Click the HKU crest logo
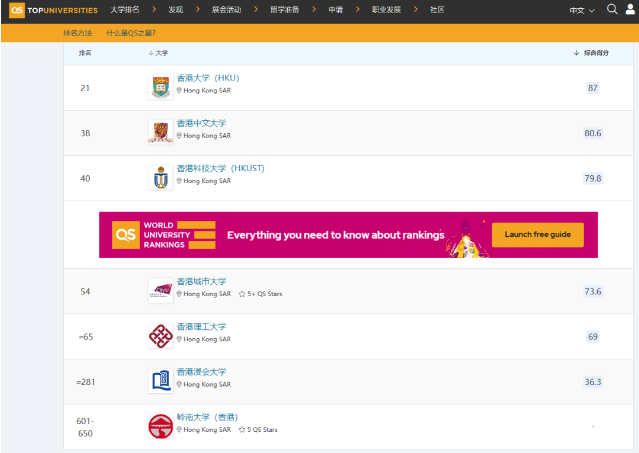 161,87
